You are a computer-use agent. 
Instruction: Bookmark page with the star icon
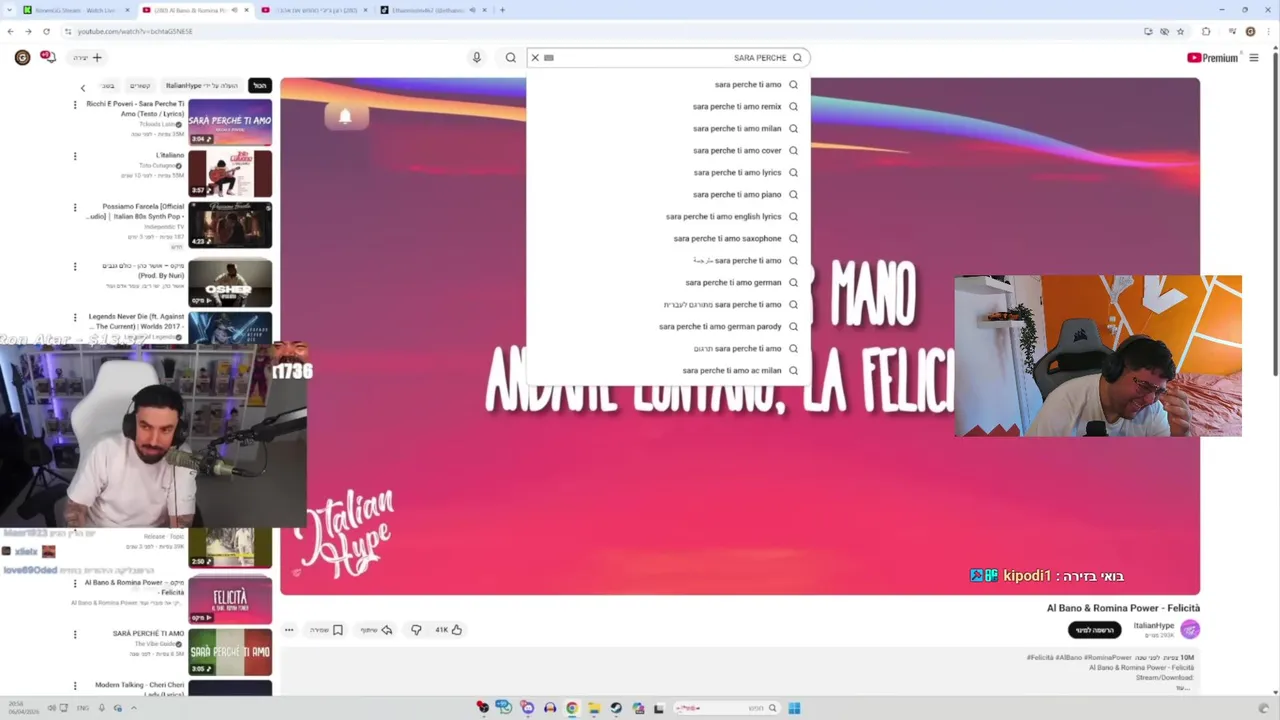tap(1180, 31)
